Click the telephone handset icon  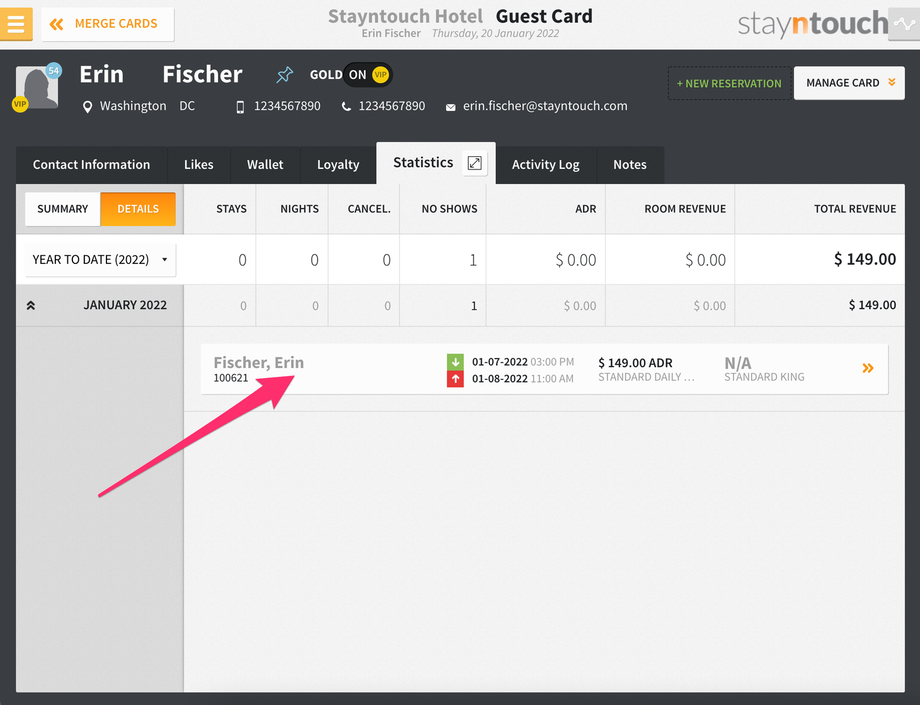tap(346, 107)
